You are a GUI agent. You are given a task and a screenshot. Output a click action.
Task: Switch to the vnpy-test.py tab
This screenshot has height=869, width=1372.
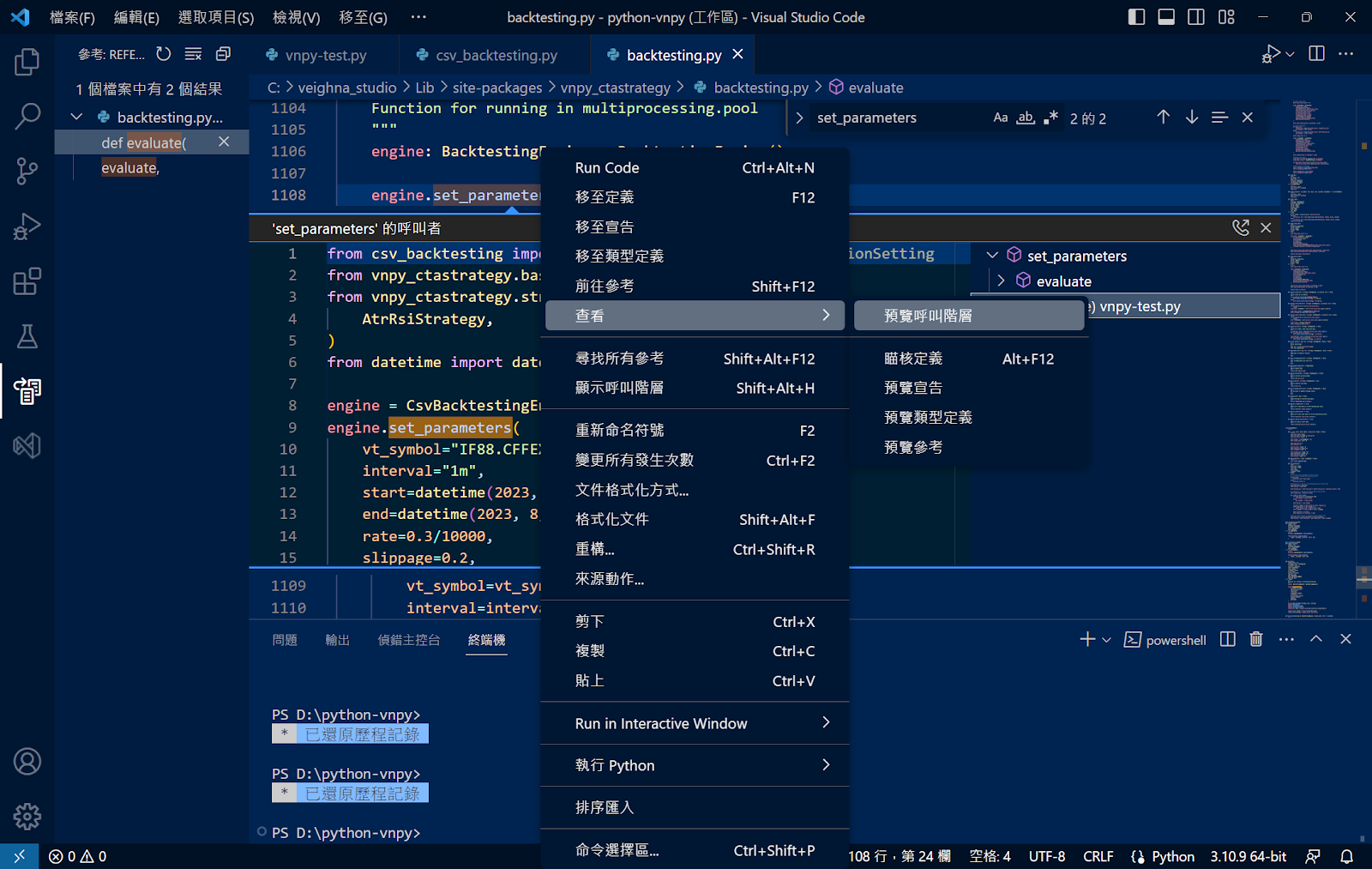pos(326,55)
